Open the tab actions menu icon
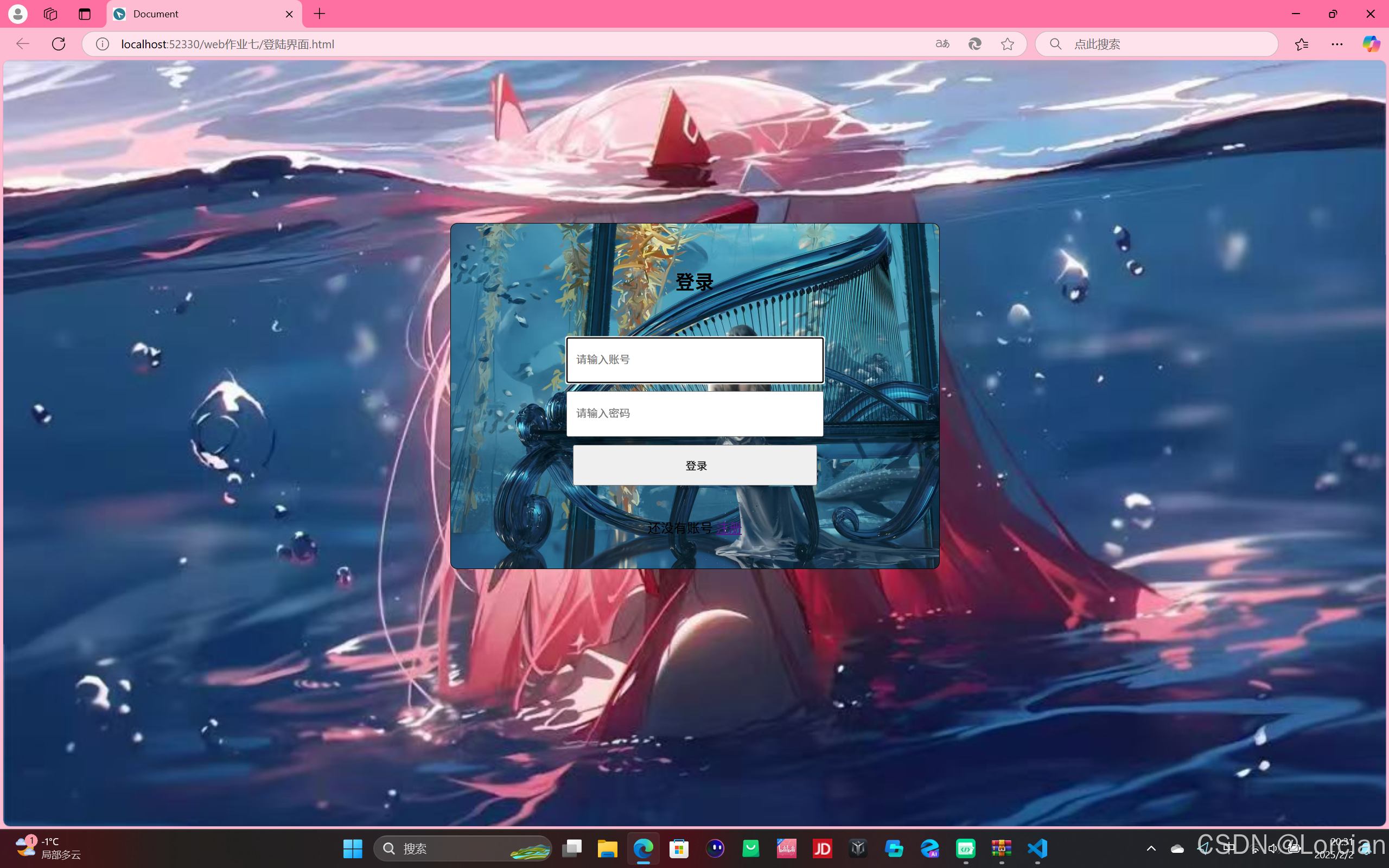 [85, 14]
